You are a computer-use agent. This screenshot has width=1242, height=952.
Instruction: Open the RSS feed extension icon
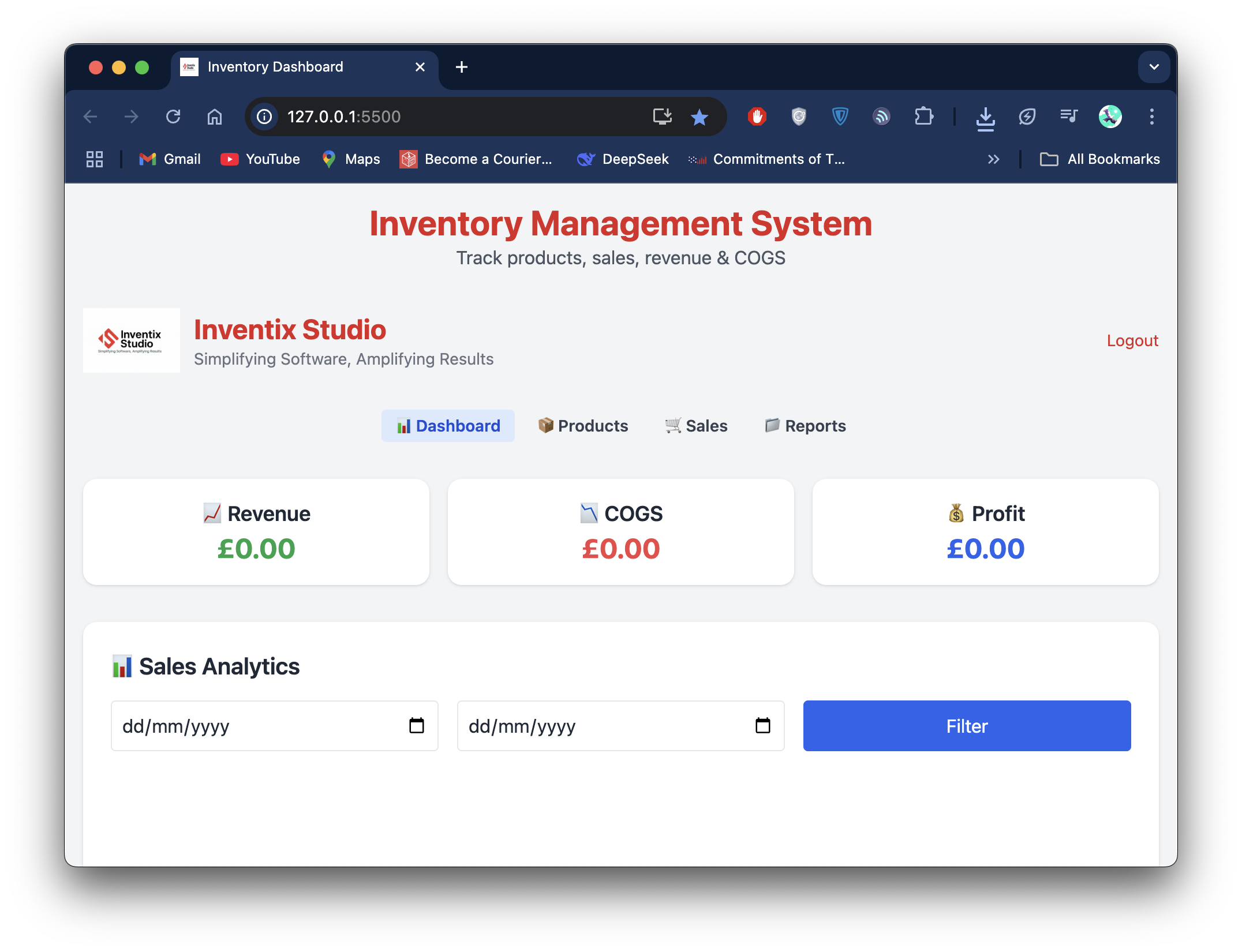tap(882, 117)
